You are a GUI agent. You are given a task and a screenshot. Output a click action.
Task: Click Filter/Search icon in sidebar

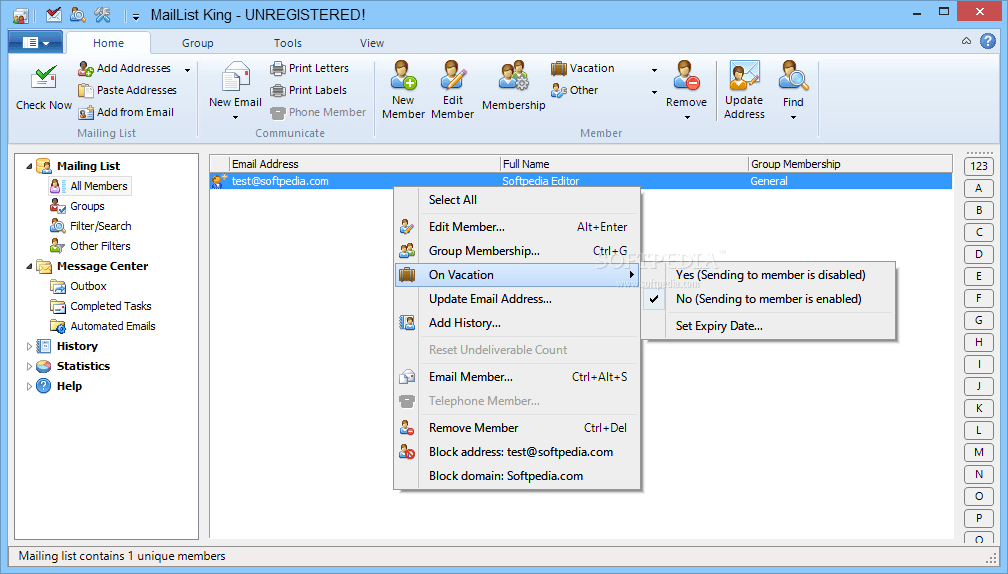58,226
